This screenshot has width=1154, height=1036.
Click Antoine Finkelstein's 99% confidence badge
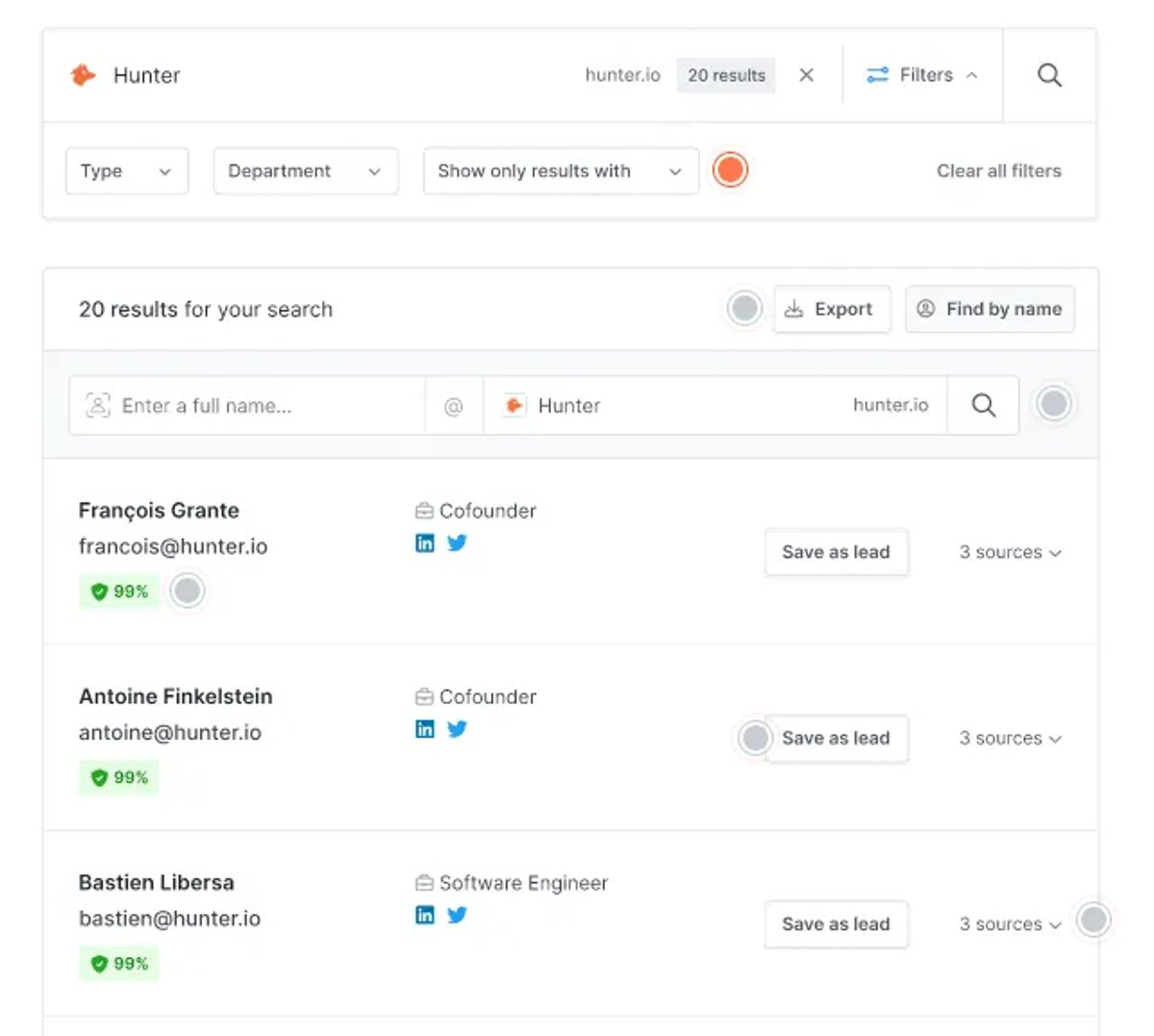(119, 777)
